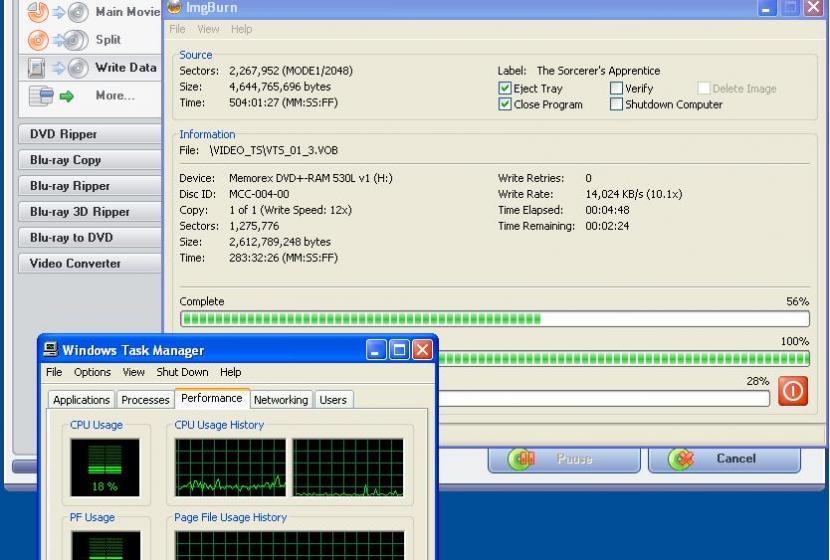Click the Disc ID value MCC-004-00
Screen dimensions: 830x560
pyautogui.click(x=259, y=194)
